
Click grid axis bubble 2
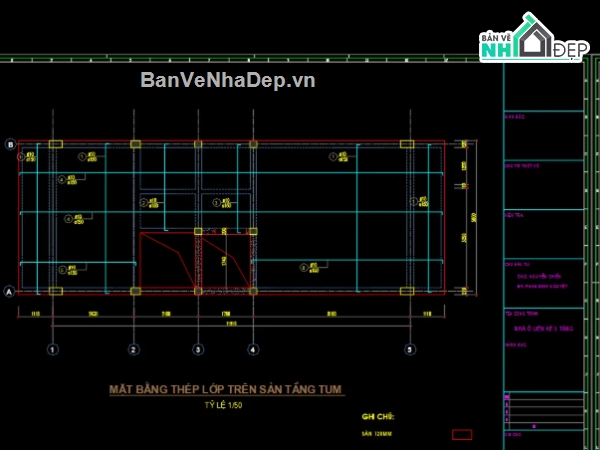point(134,349)
